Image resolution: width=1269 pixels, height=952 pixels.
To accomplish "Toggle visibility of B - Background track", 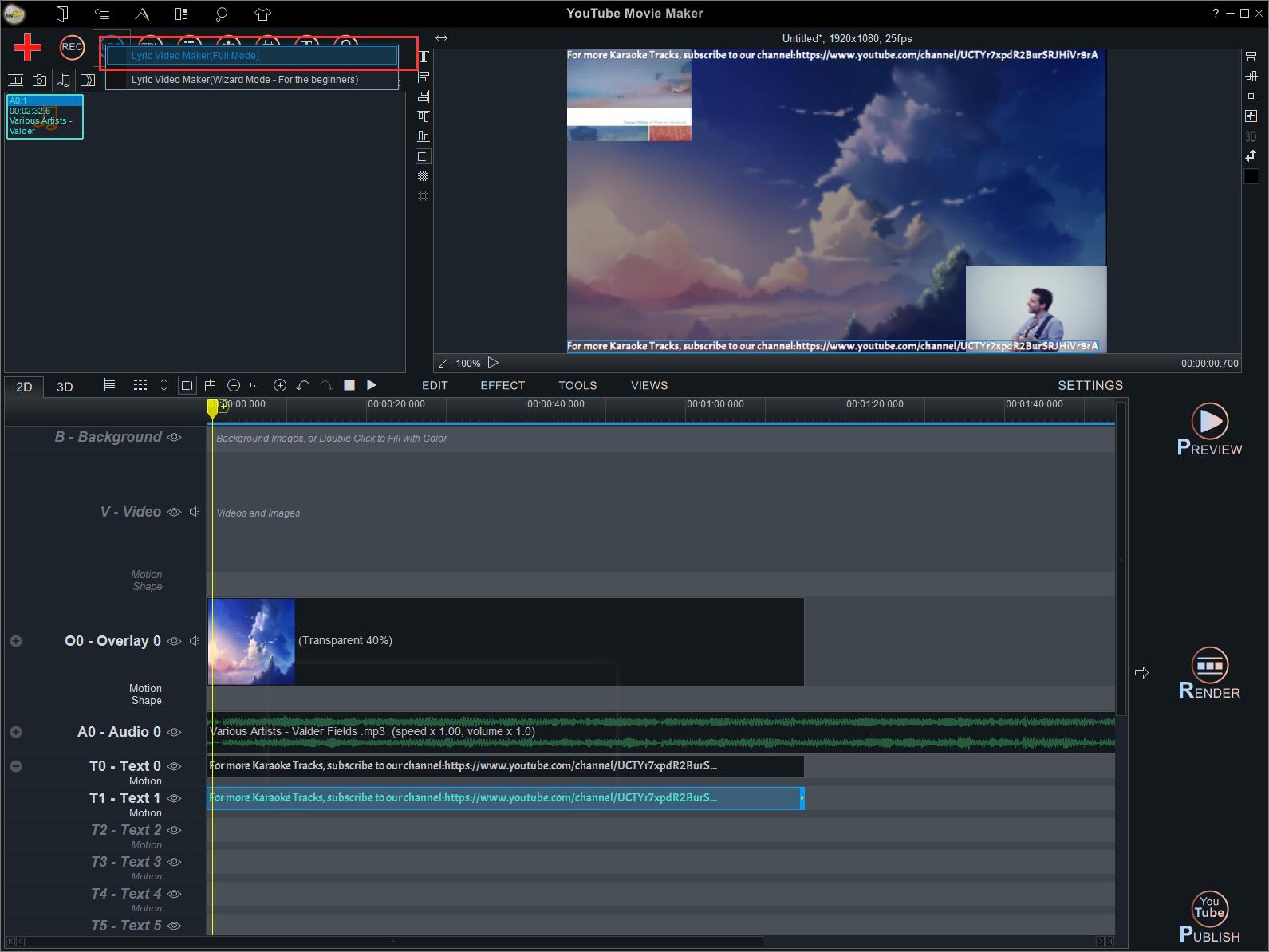I will pos(174,437).
